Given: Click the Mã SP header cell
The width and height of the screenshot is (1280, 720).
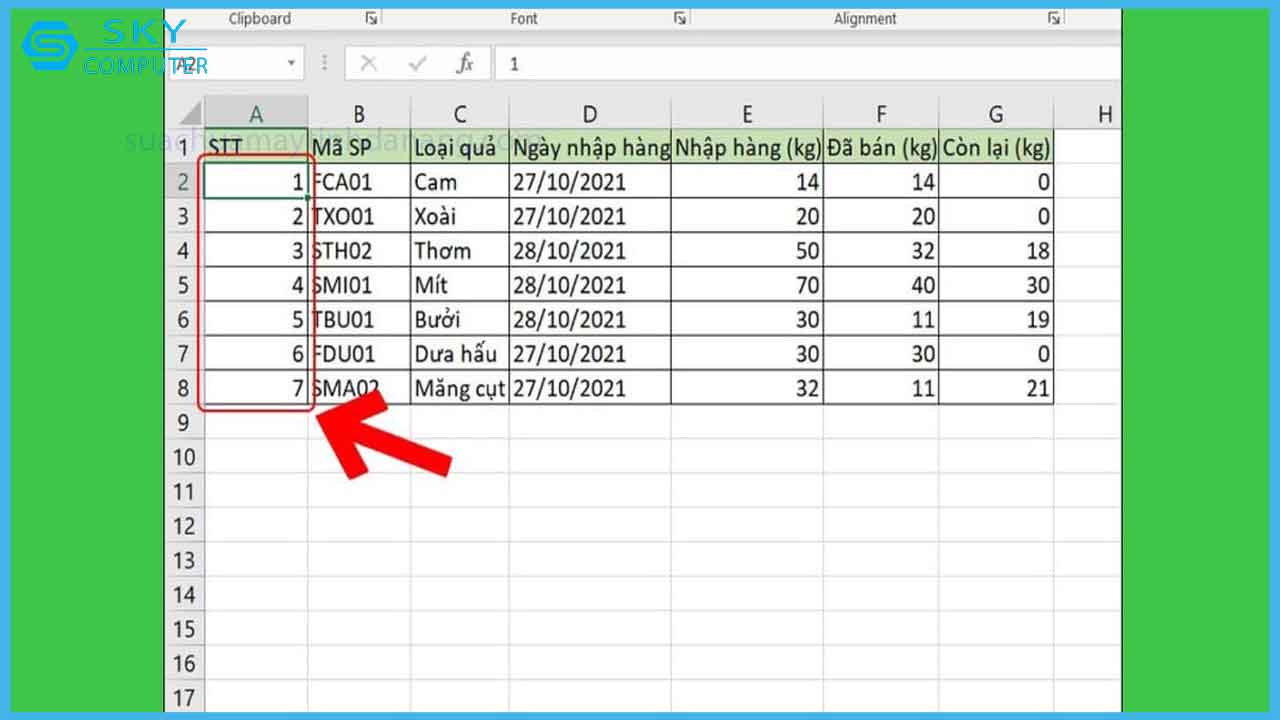Looking at the screenshot, I should (x=359, y=148).
